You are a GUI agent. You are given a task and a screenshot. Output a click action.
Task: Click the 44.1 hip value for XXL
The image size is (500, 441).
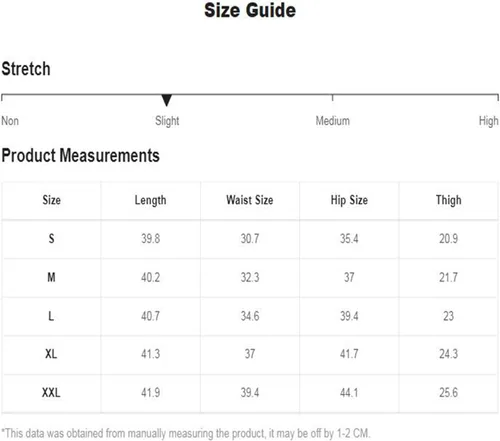point(349,393)
